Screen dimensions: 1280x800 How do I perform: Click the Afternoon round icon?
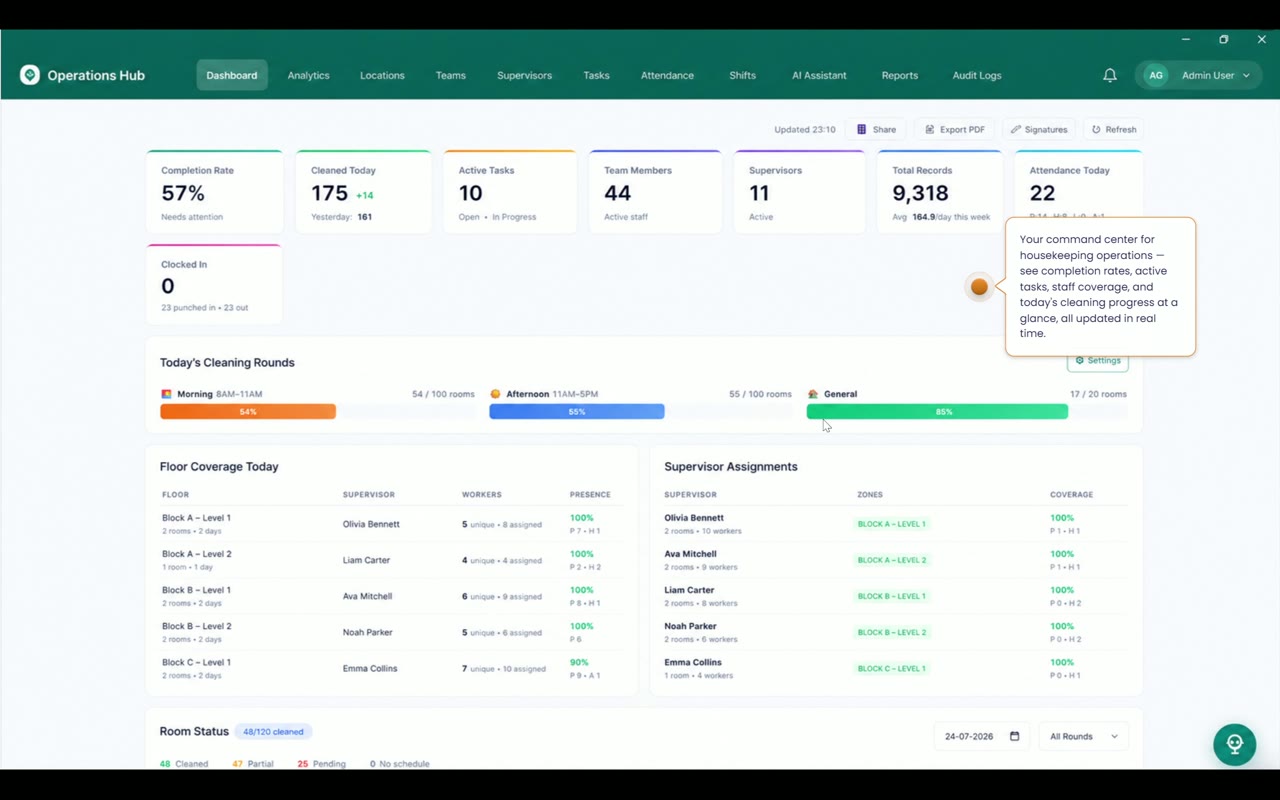pos(495,394)
